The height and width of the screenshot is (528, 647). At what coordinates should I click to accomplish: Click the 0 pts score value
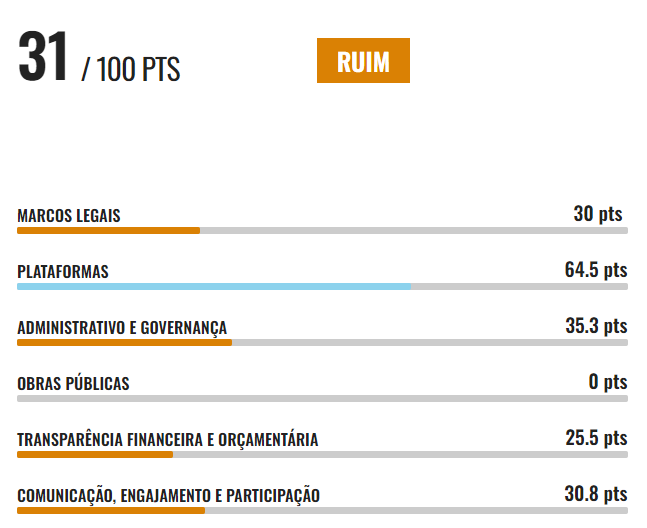pos(608,382)
